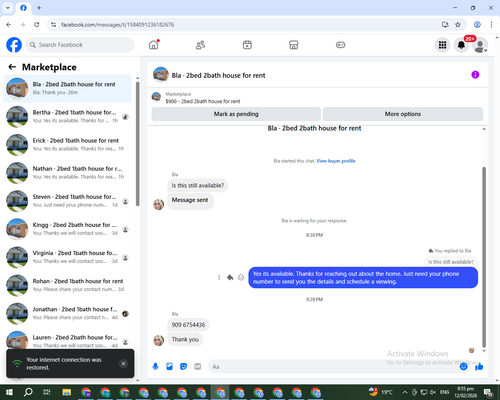
Task: Open File Explorer from the taskbar
Action: [x=67, y=392]
